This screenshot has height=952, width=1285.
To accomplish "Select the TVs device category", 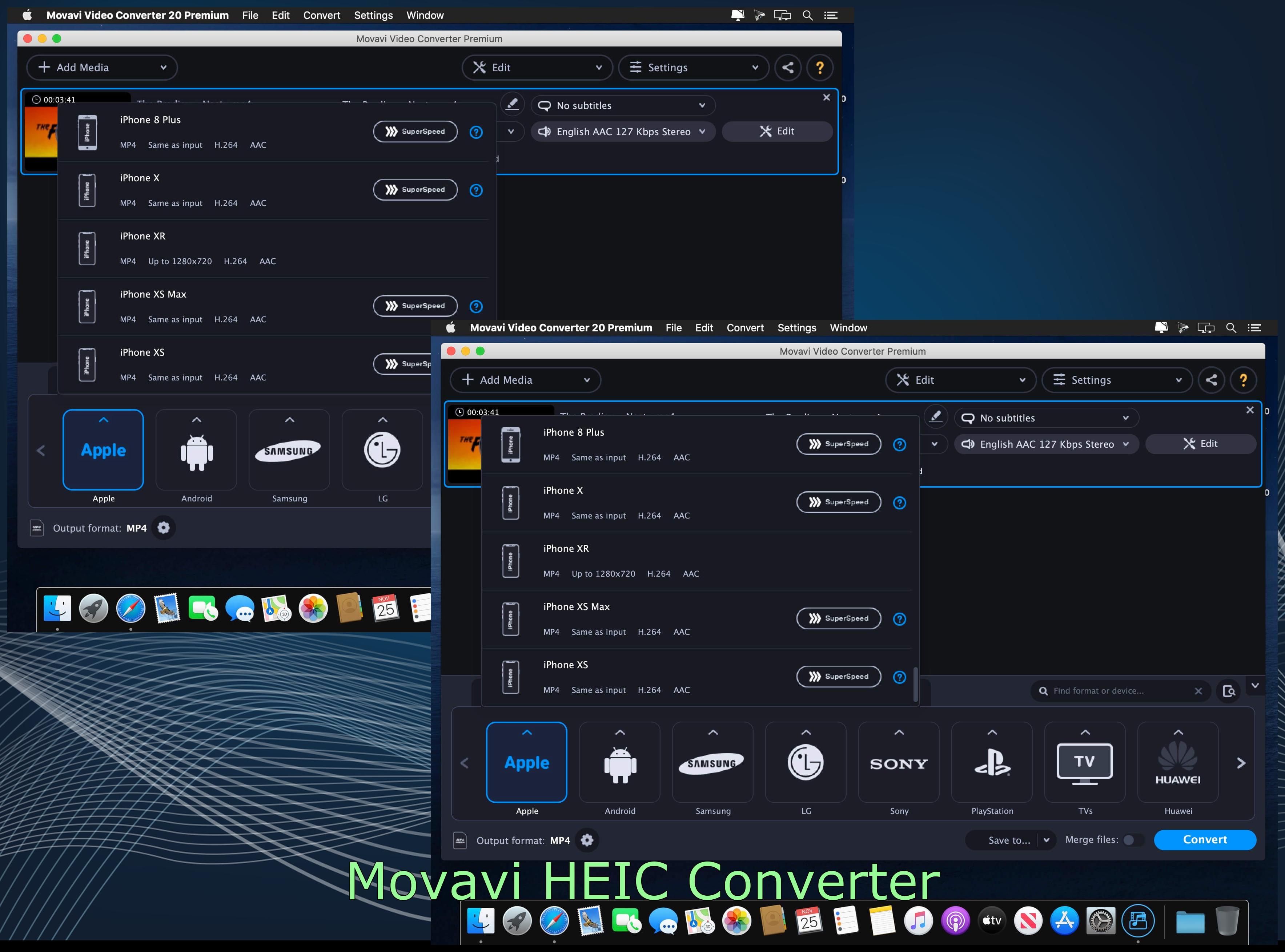I will pos(1085,762).
